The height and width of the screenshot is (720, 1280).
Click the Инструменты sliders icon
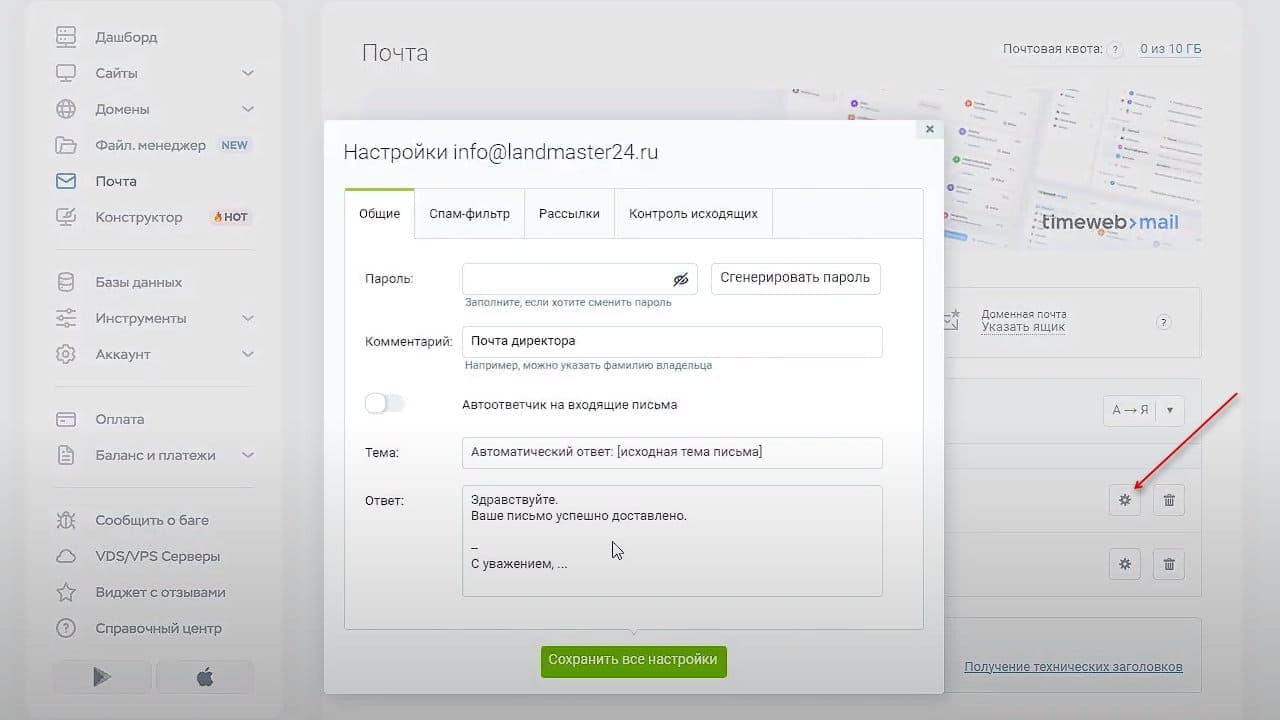[66, 318]
